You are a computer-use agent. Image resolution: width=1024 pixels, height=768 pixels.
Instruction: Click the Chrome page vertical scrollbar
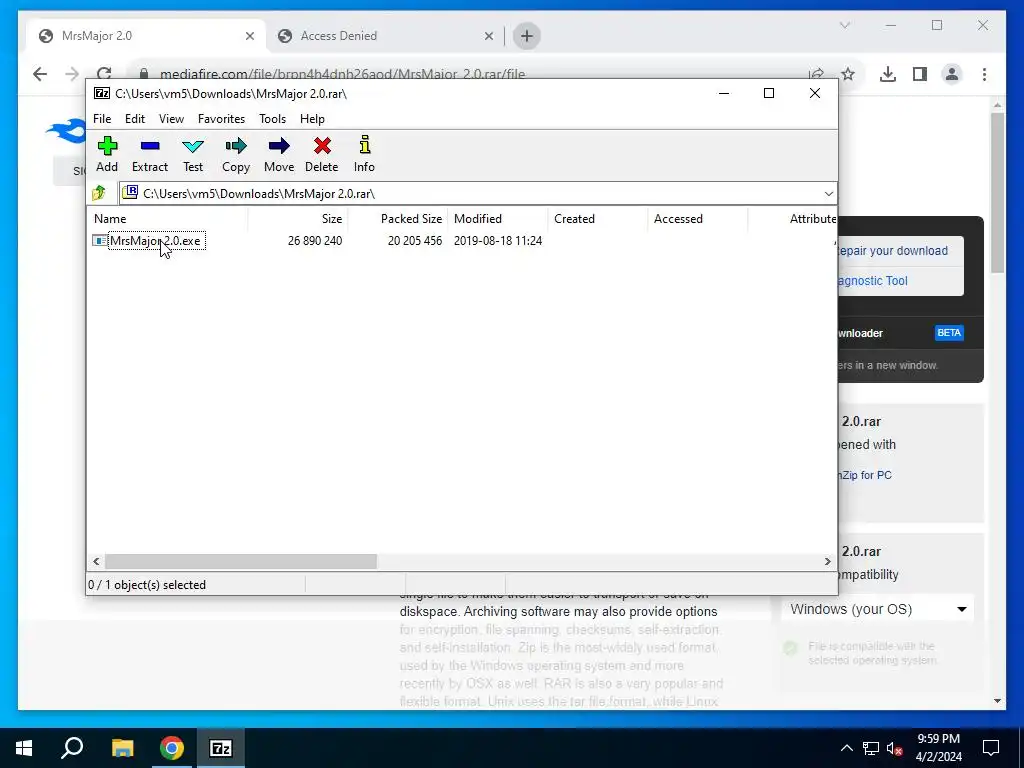[997, 193]
